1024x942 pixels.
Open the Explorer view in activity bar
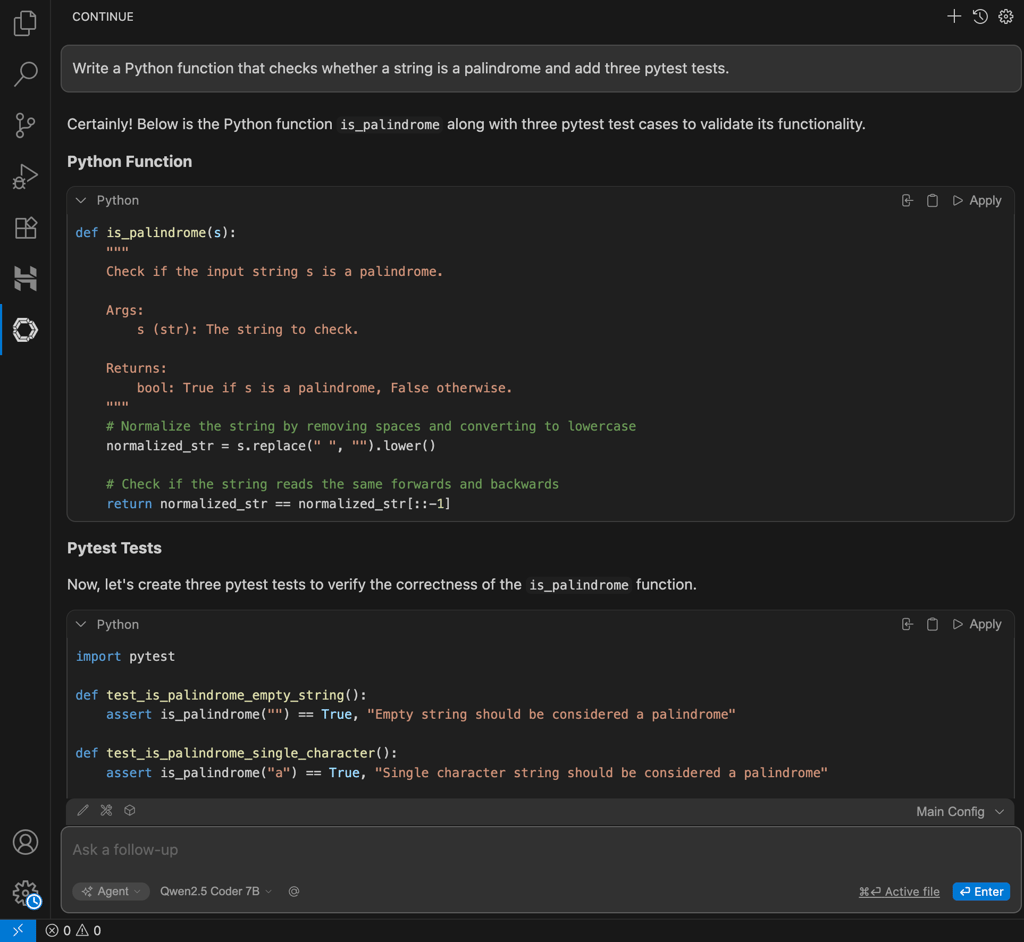click(25, 23)
